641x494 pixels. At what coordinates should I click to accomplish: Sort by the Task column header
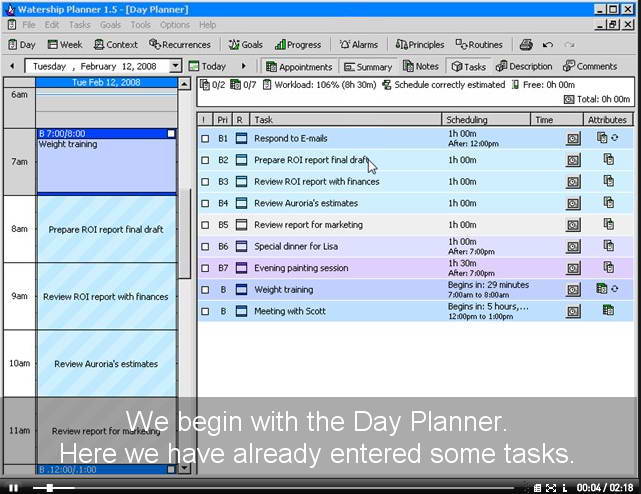(x=345, y=120)
